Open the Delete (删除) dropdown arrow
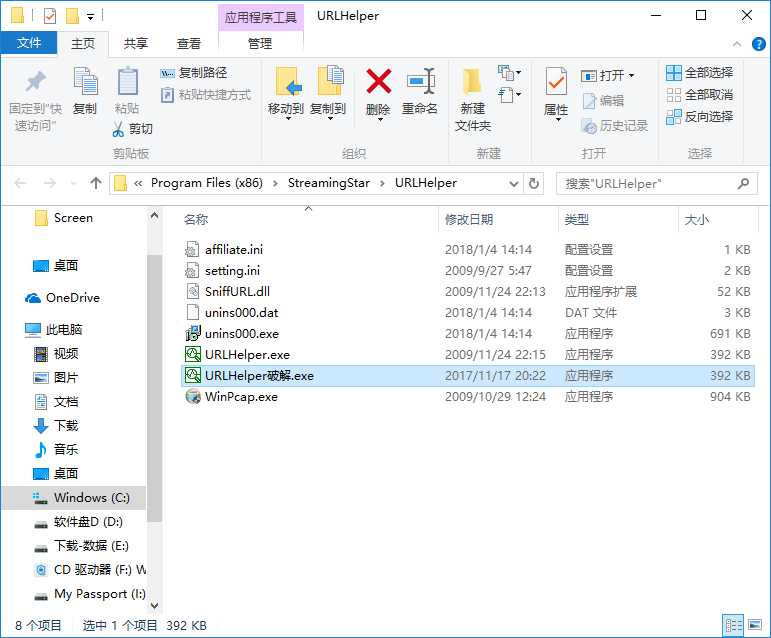 pos(380,119)
